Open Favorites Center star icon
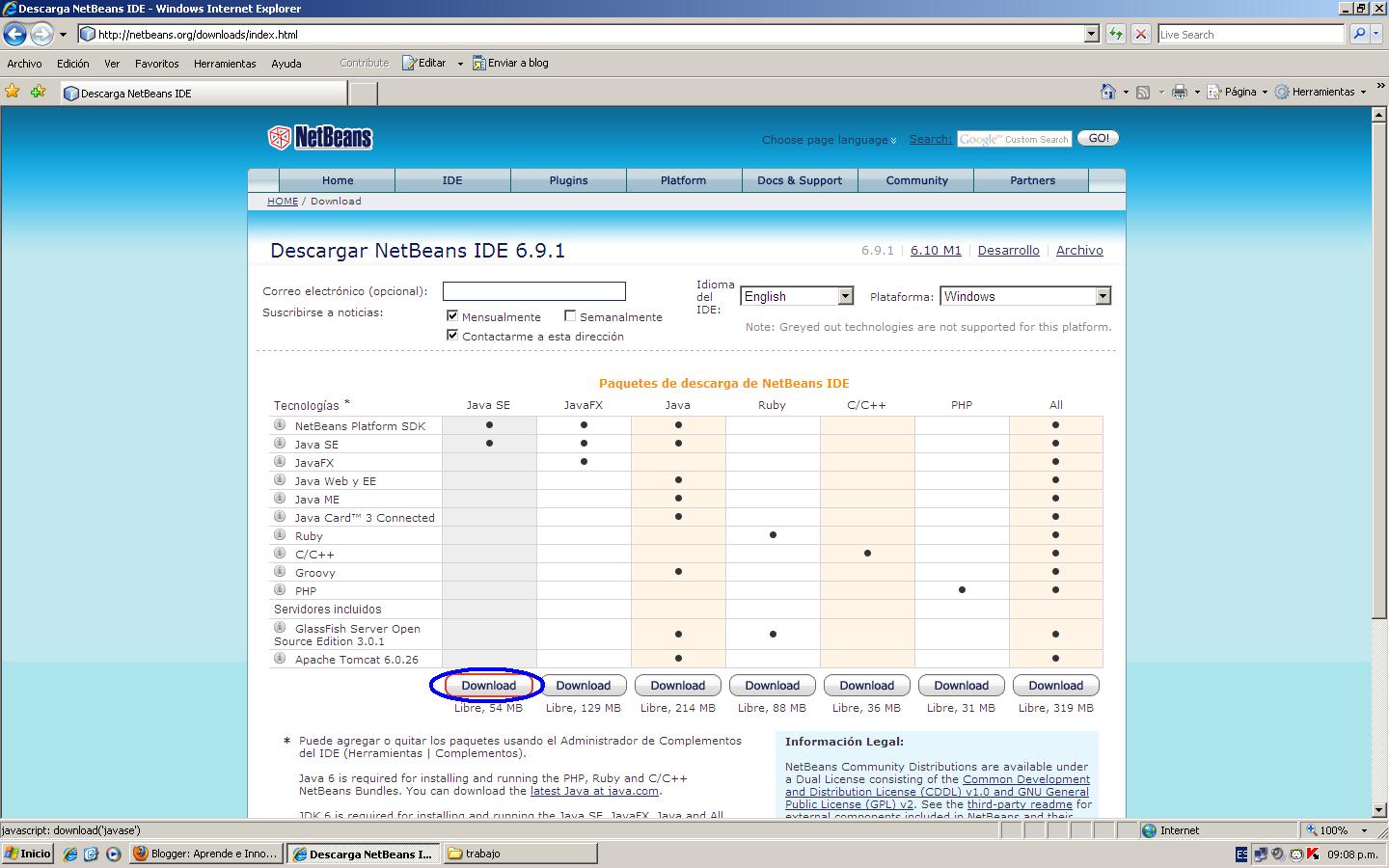 [13, 91]
